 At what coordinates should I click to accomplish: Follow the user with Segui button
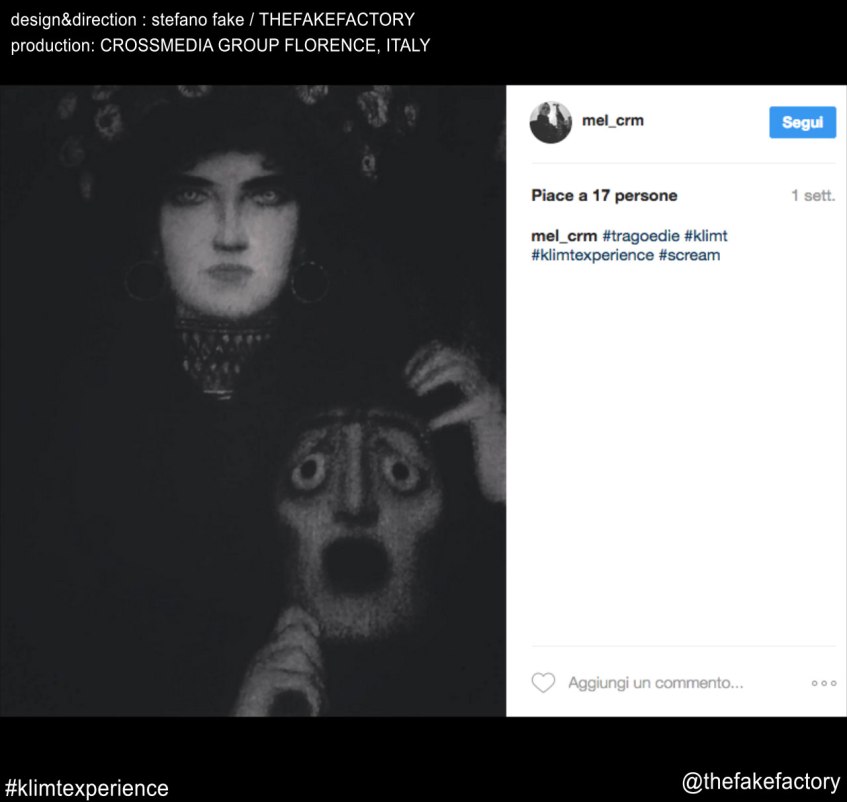(802, 123)
